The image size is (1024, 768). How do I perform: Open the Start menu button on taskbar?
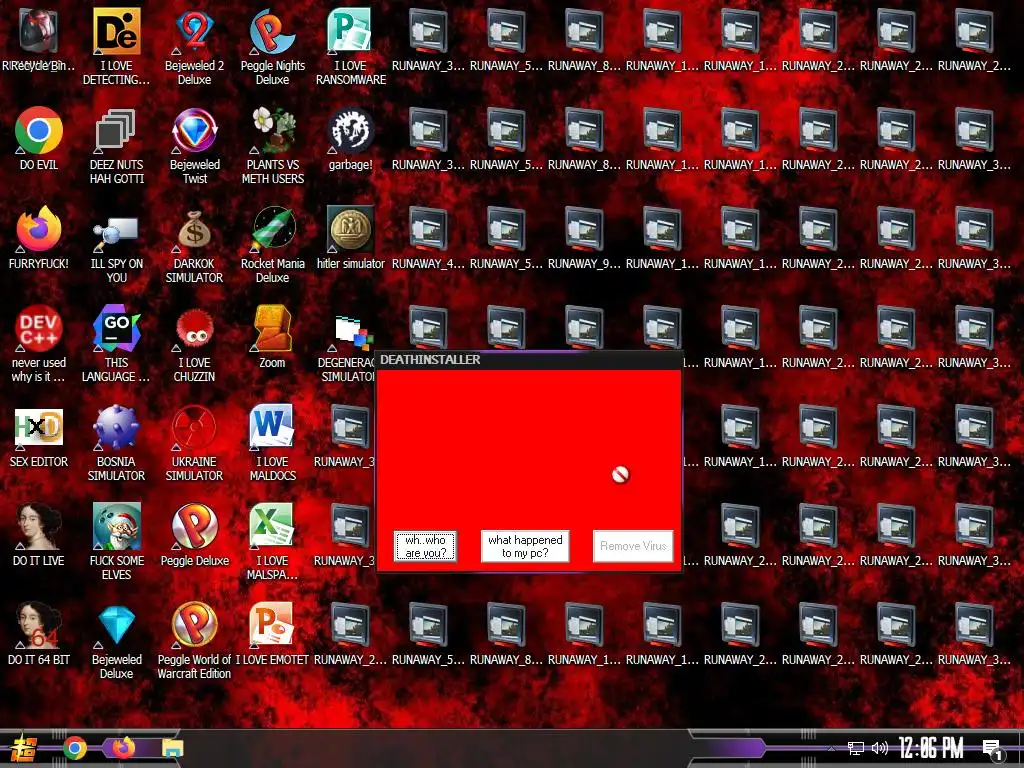pos(23,748)
